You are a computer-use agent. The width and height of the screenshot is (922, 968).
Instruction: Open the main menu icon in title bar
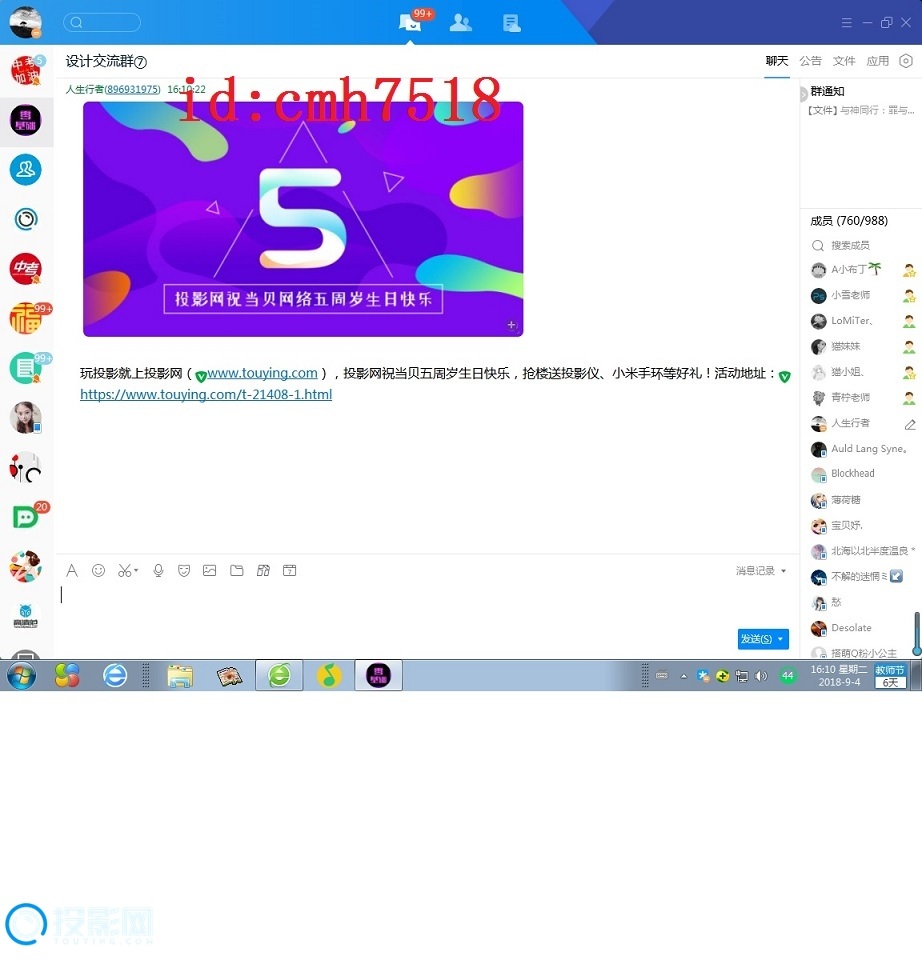847,22
